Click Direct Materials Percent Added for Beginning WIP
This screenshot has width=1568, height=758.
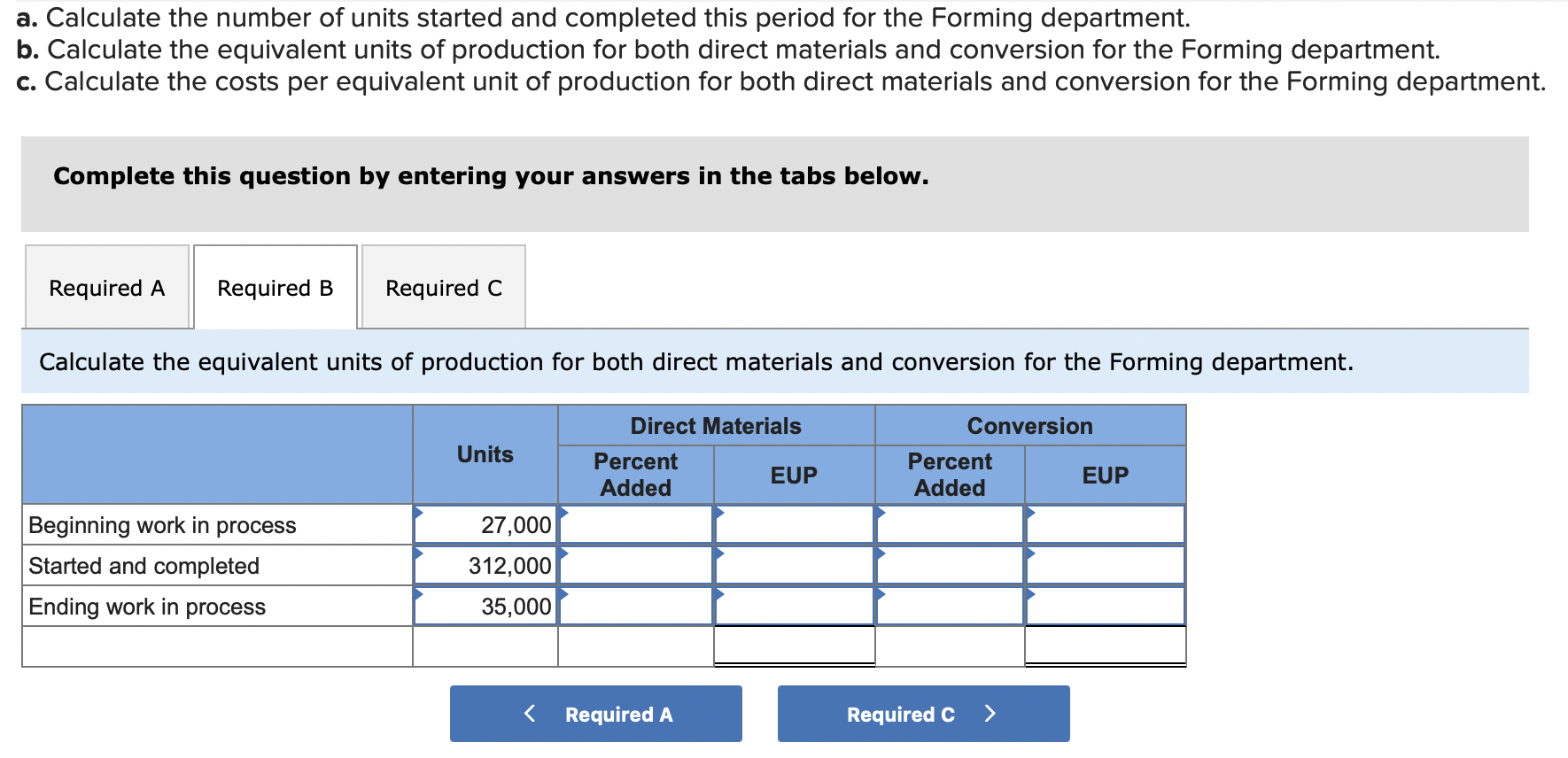pos(636,525)
